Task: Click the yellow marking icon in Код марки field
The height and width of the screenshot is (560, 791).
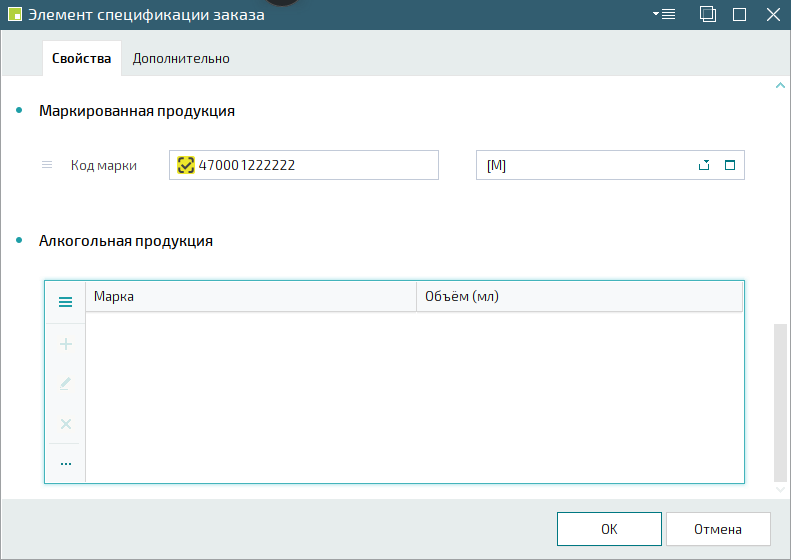Action: coord(185,165)
